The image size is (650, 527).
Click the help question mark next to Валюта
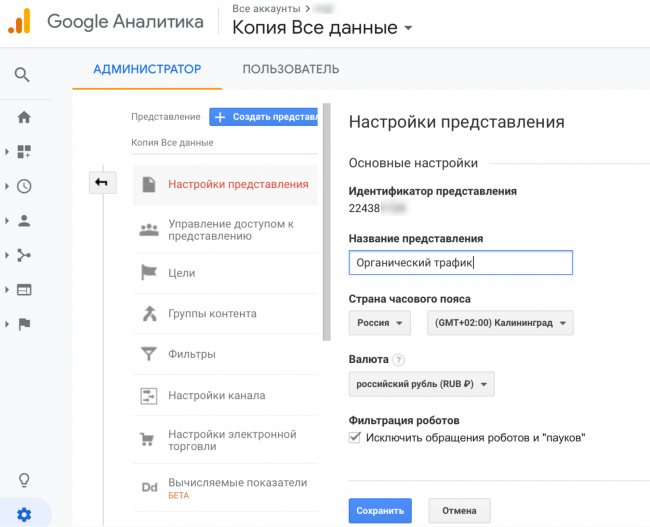(x=399, y=360)
